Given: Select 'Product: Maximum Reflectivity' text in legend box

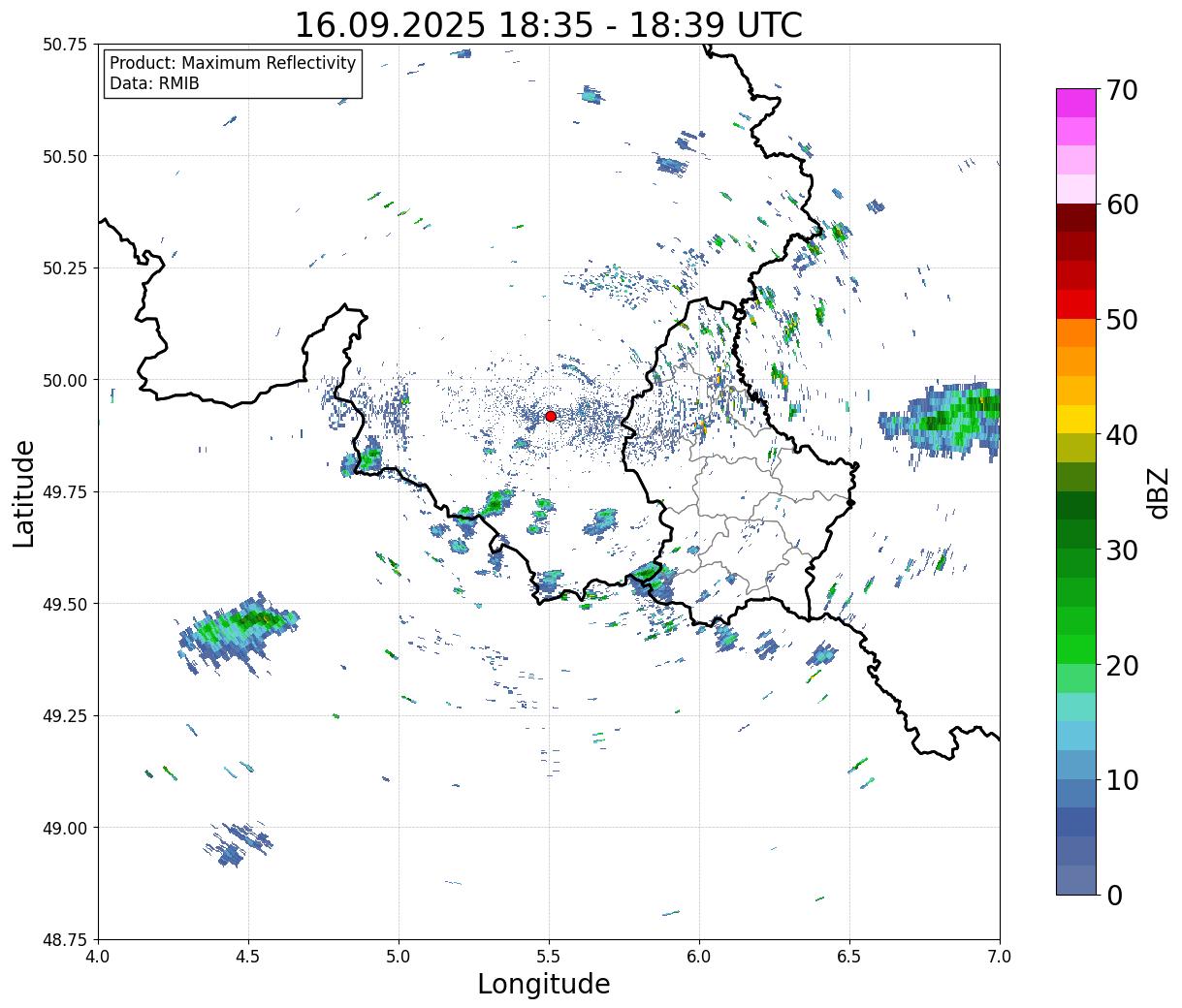Looking at the screenshot, I should [233, 63].
